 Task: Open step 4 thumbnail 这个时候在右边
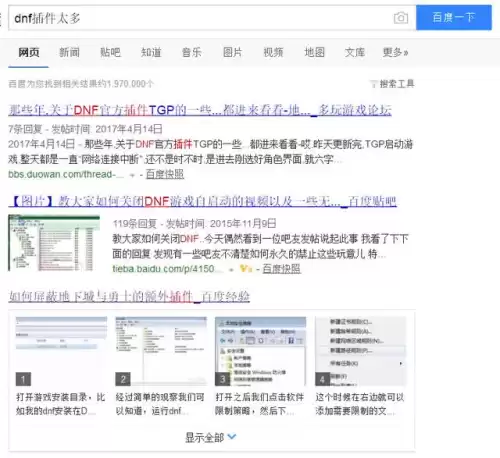tap(360, 351)
